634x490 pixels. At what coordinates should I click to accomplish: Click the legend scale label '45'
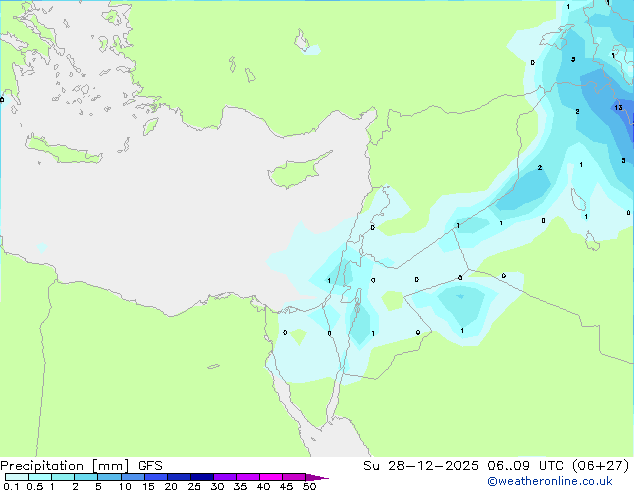pyautogui.click(x=286, y=486)
